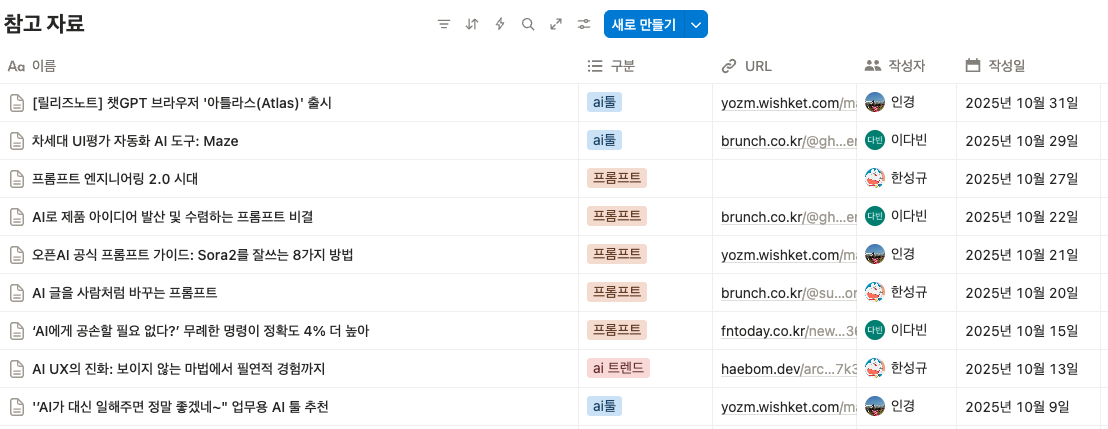This screenshot has height=429, width=1108.
Task: Click the search magnifier icon
Action: coord(528,24)
